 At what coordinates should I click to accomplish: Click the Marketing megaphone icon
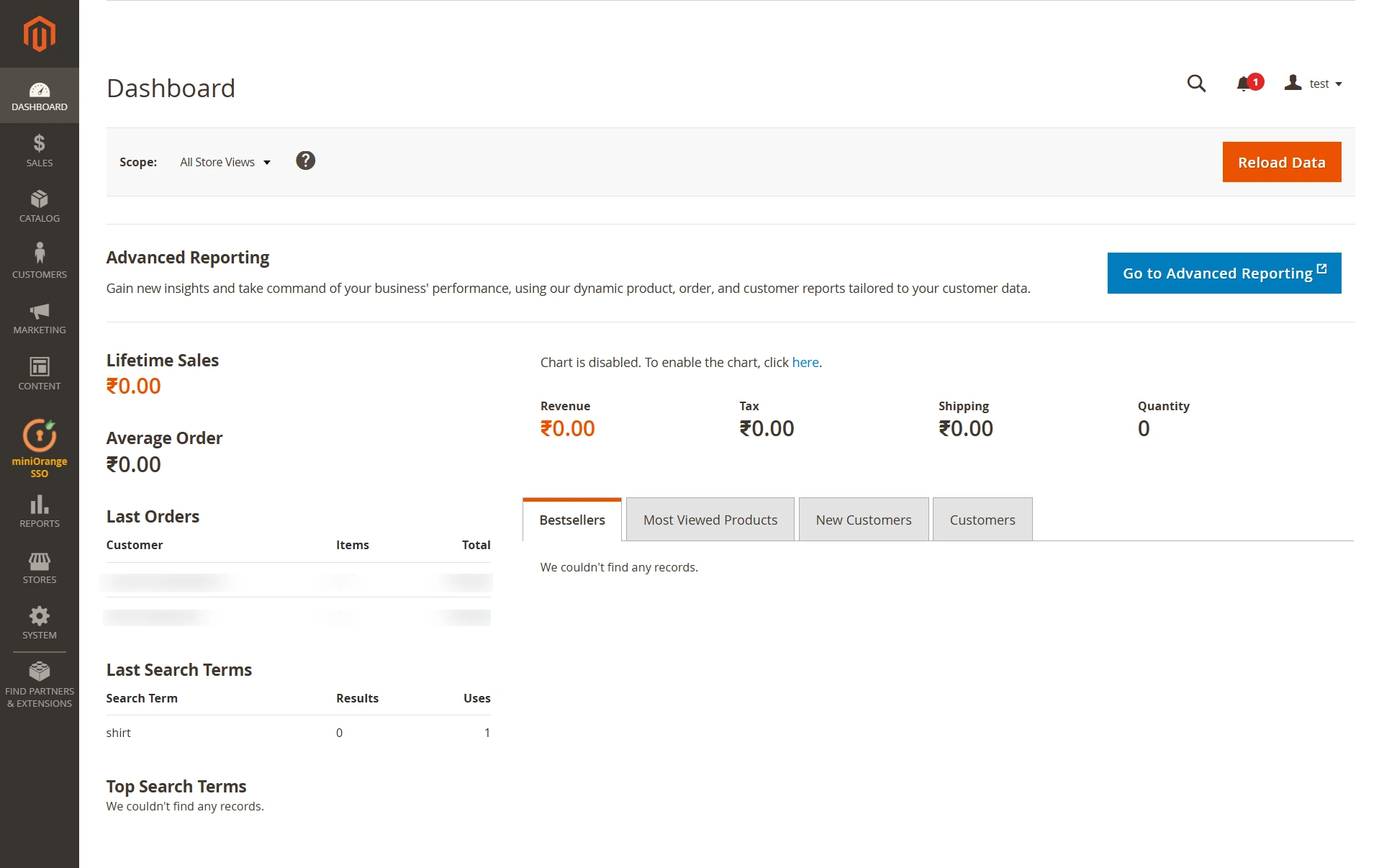click(40, 317)
